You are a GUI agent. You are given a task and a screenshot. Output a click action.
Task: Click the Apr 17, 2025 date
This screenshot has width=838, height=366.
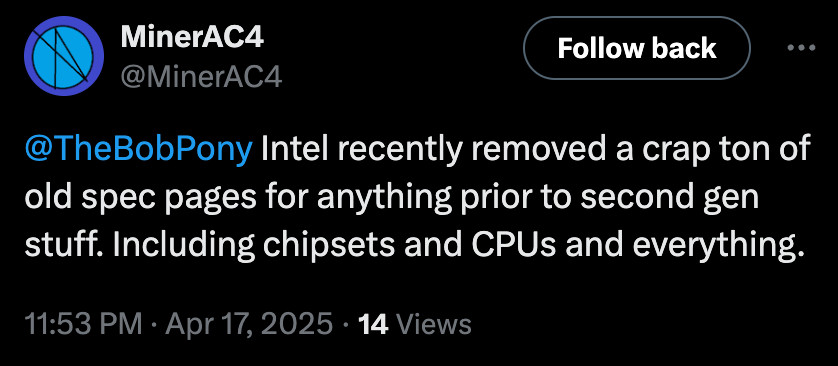click(x=249, y=325)
